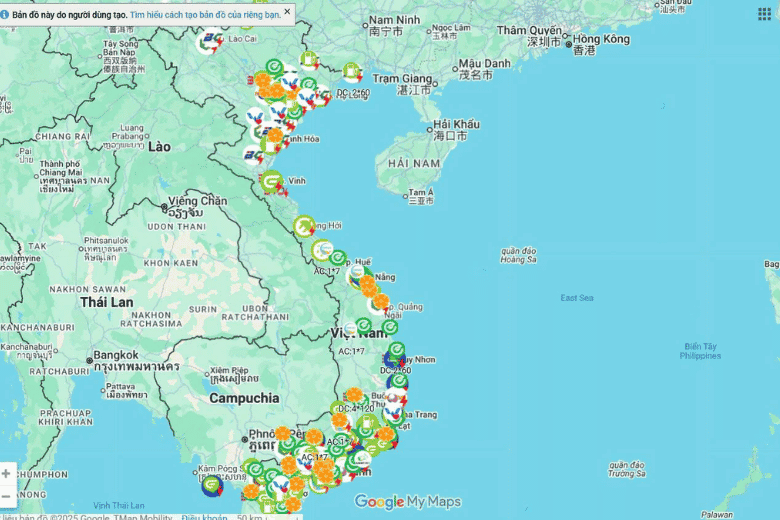Select the green marker beside Quảng Ngãi label
780x520 pixels.
click(390, 327)
